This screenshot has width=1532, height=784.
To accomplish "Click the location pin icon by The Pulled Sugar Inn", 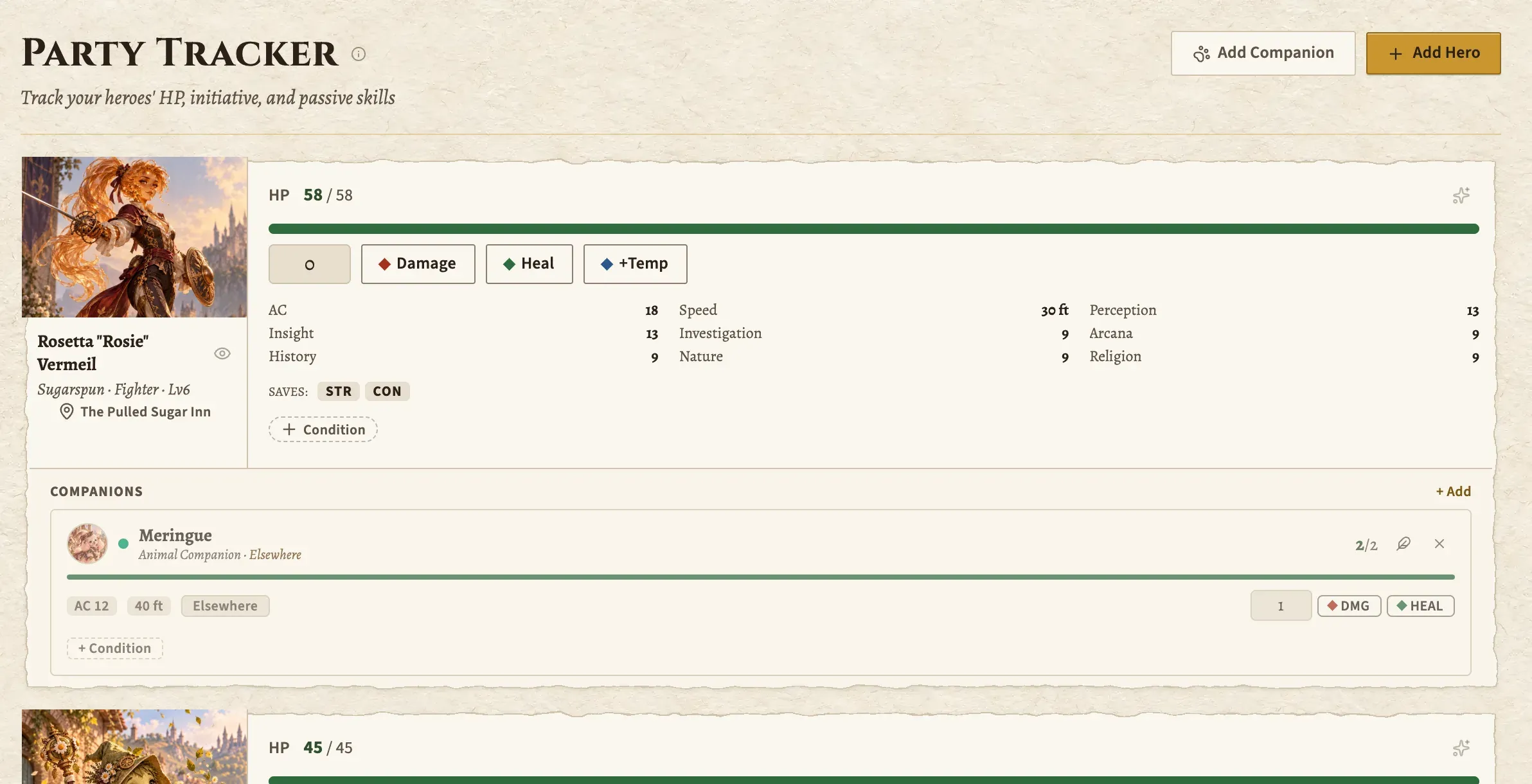I will (66, 412).
